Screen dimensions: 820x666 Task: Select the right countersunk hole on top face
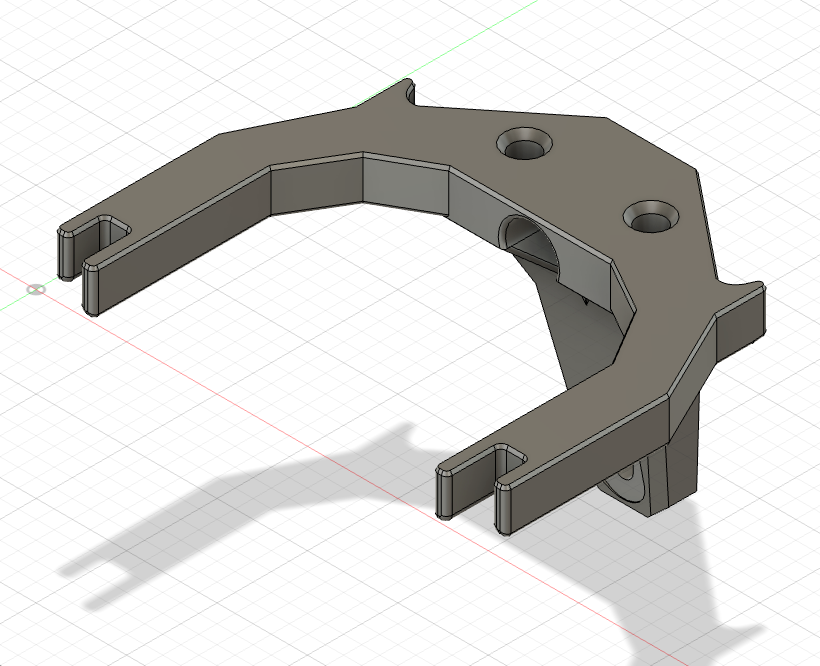pyautogui.click(x=650, y=216)
